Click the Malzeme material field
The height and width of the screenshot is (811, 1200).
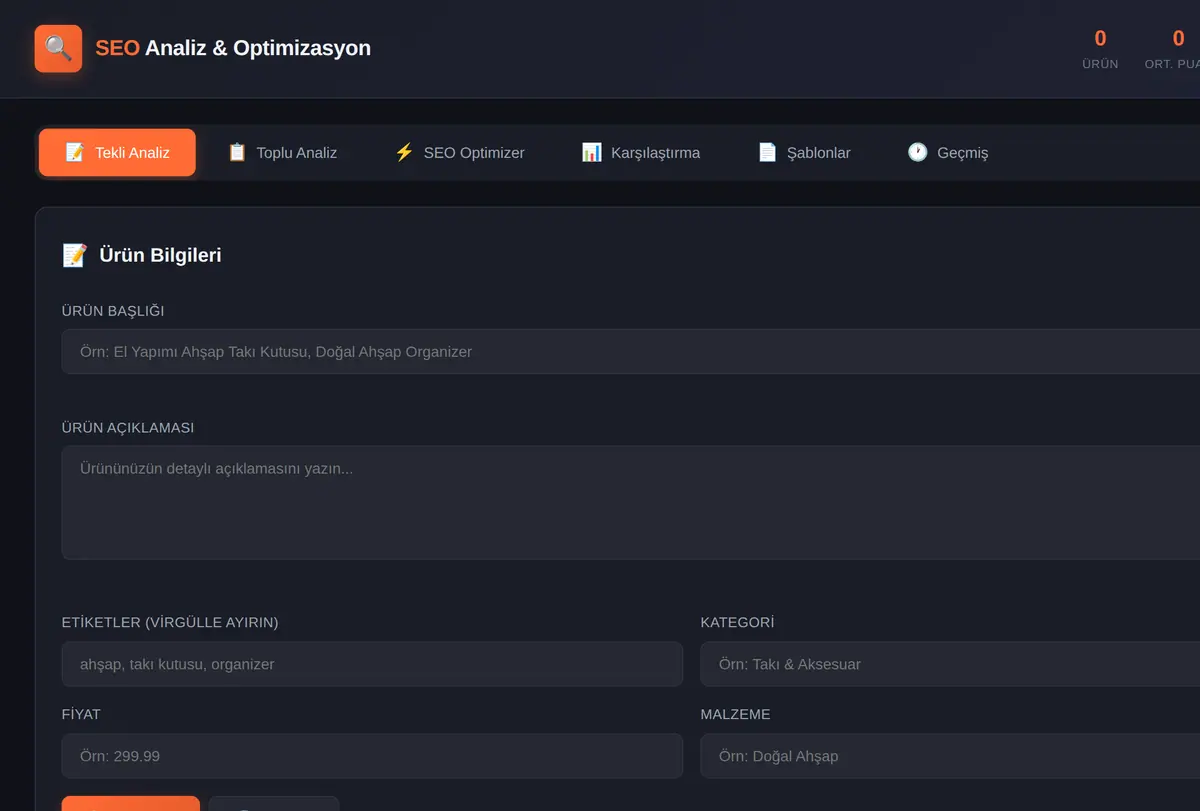(x=950, y=756)
